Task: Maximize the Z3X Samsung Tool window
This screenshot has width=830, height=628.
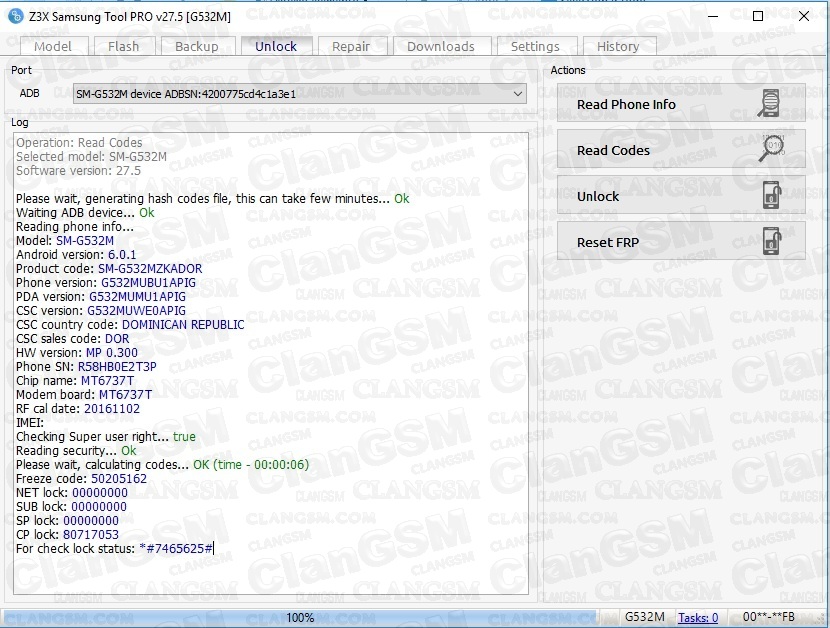Action: (758, 16)
